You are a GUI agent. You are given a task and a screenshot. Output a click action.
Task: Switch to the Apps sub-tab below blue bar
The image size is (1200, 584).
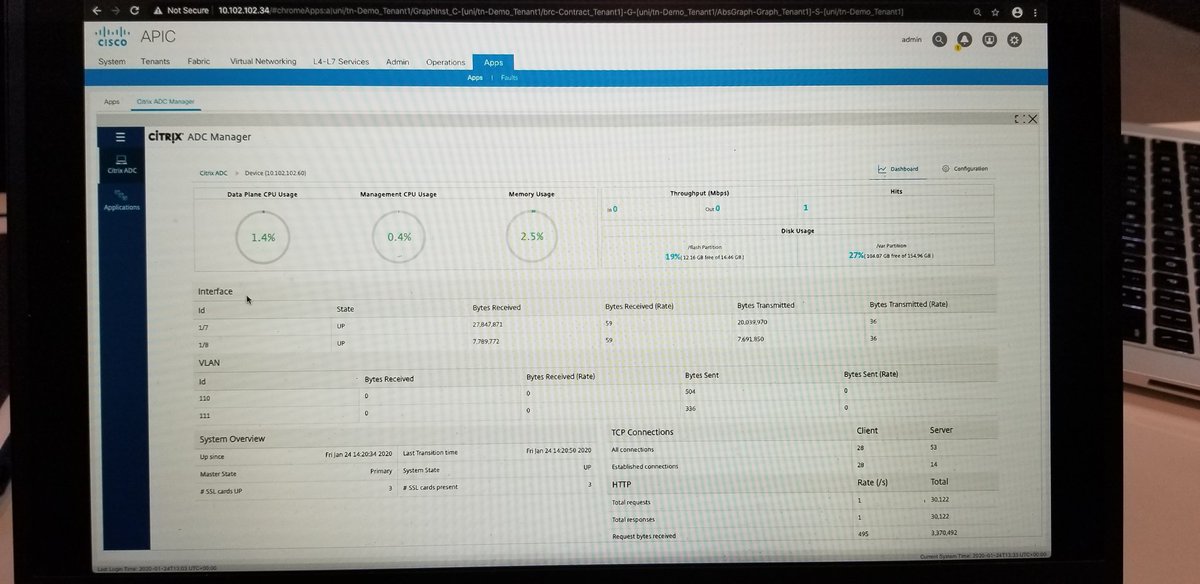pos(112,101)
